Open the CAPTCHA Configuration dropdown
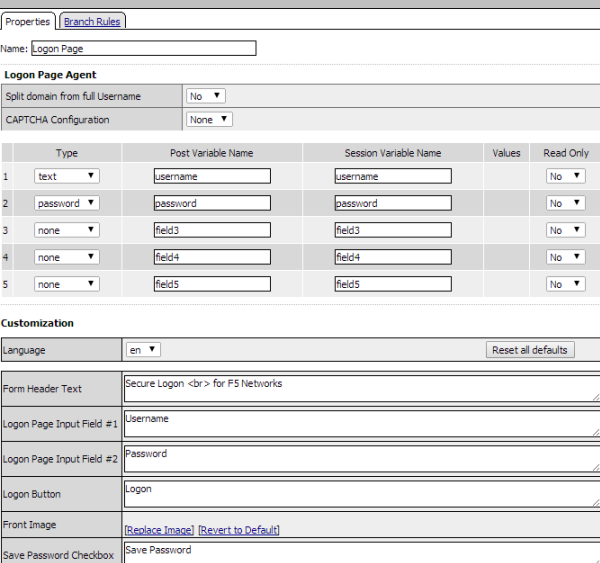 [210, 119]
